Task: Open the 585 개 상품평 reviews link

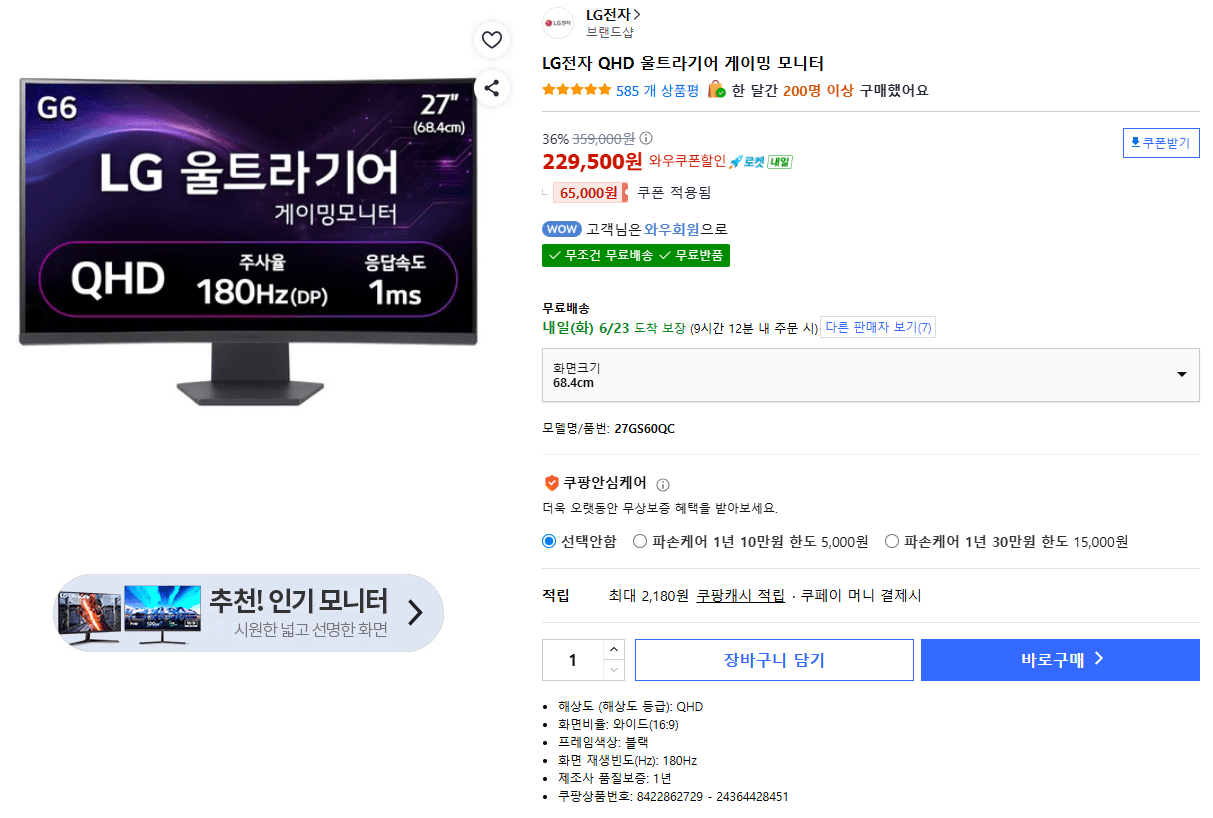Action: pyautogui.click(x=657, y=90)
